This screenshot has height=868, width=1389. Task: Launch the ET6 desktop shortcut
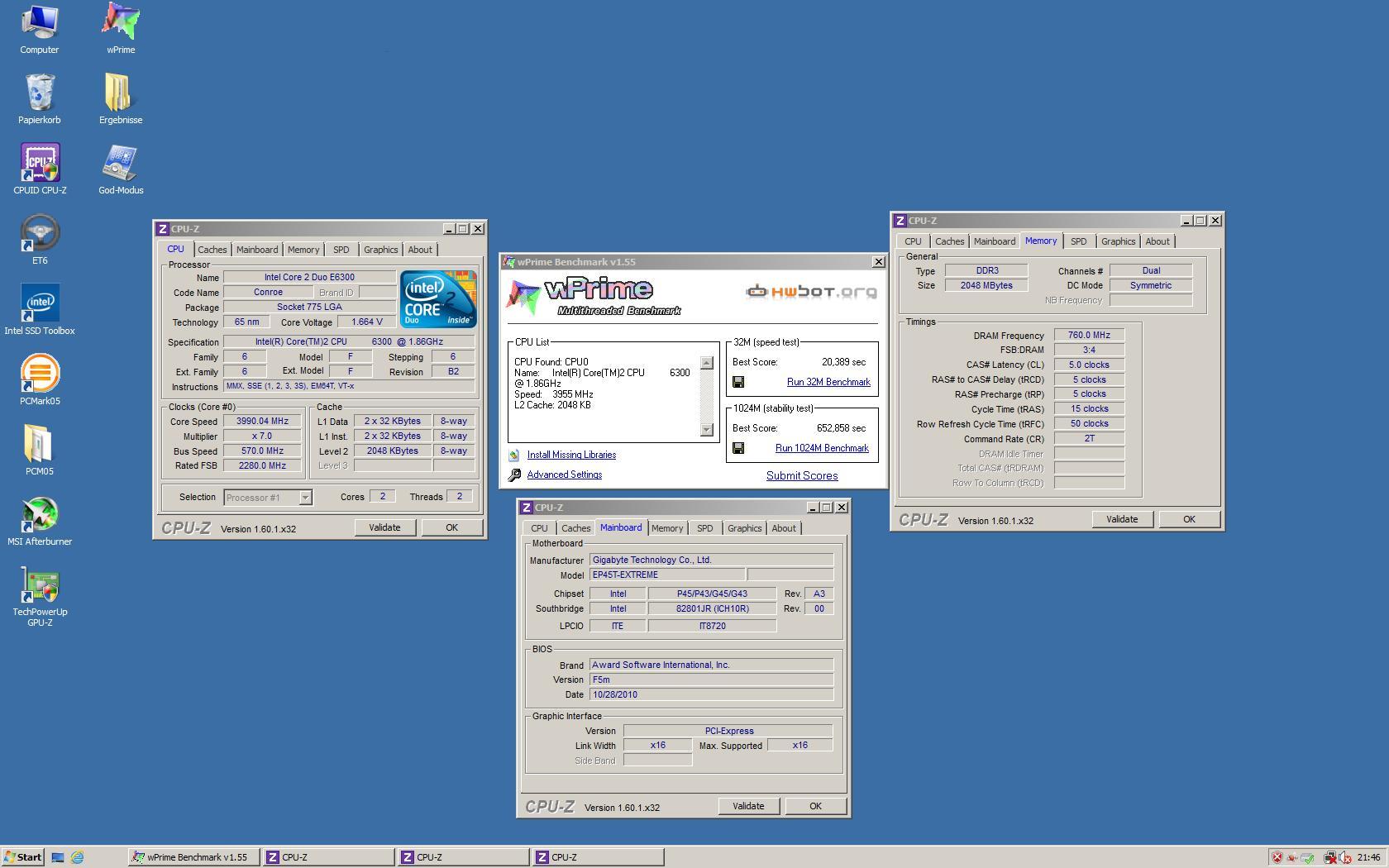pyautogui.click(x=40, y=241)
